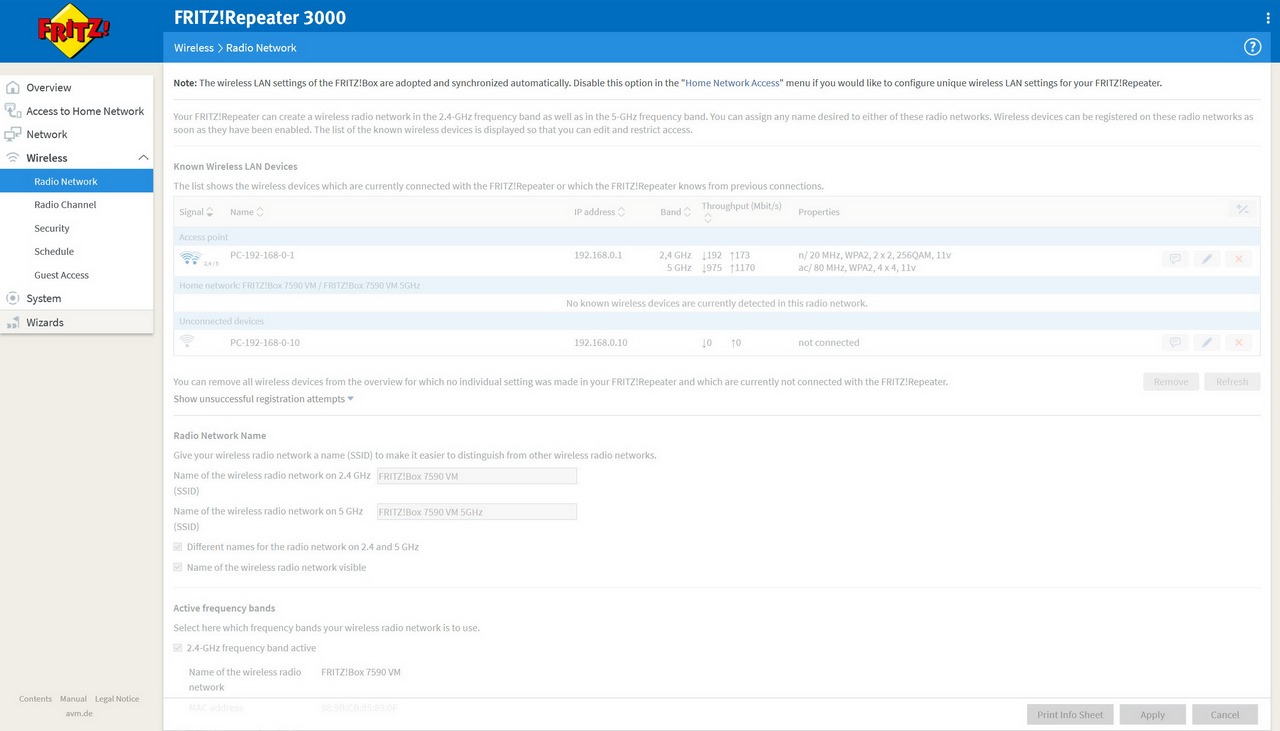Click the Apply button
Viewport: 1280px width, 731px height.
pos(1152,714)
